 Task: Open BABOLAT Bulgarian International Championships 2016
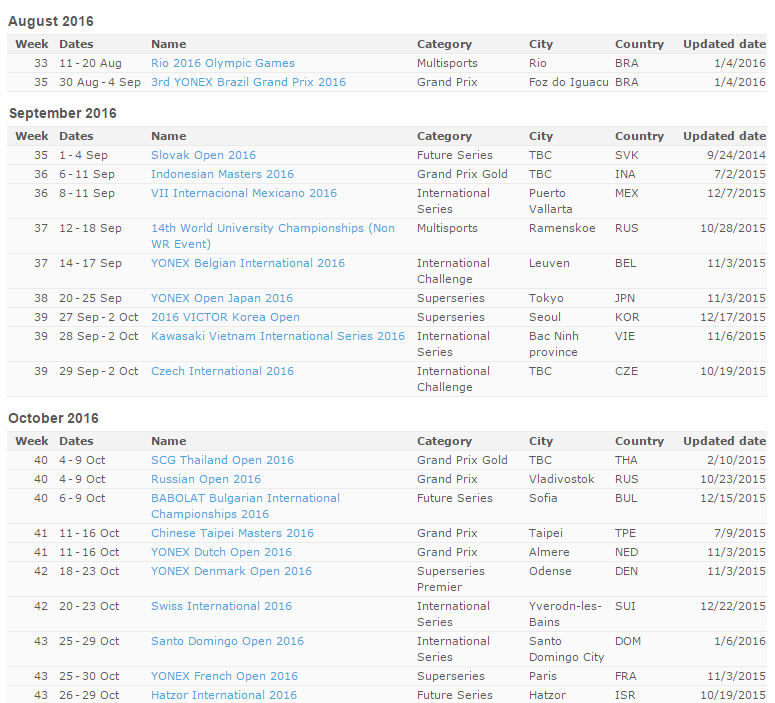click(x=245, y=498)
